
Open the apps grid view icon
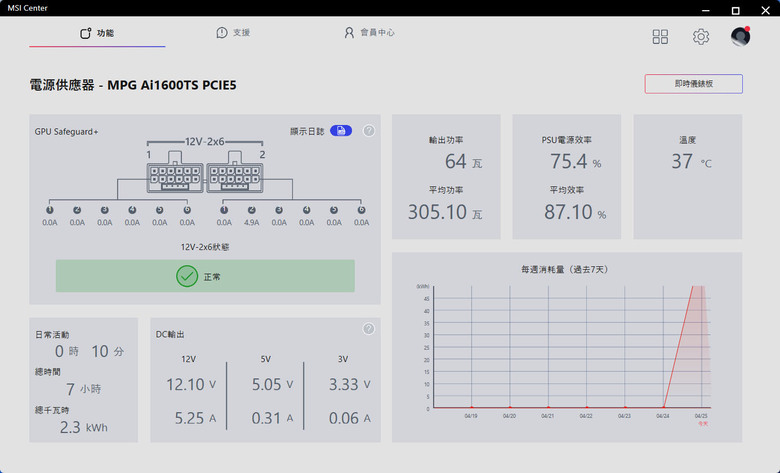coord(660,36)
